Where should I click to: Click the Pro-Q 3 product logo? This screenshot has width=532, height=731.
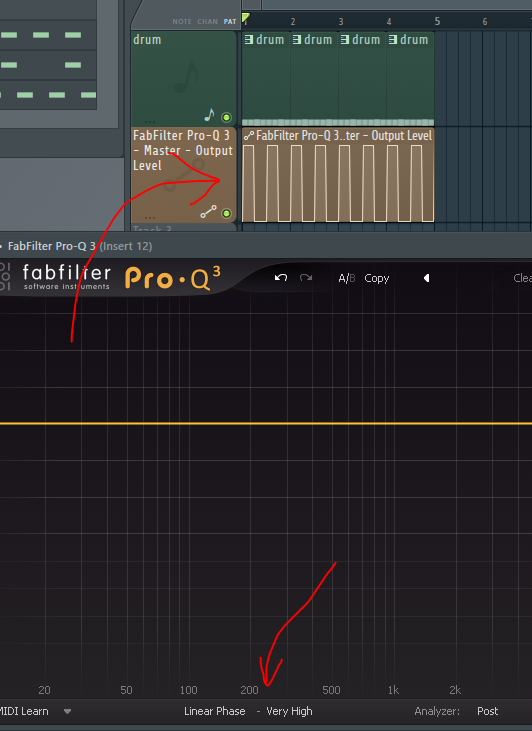tap(173, 278)
